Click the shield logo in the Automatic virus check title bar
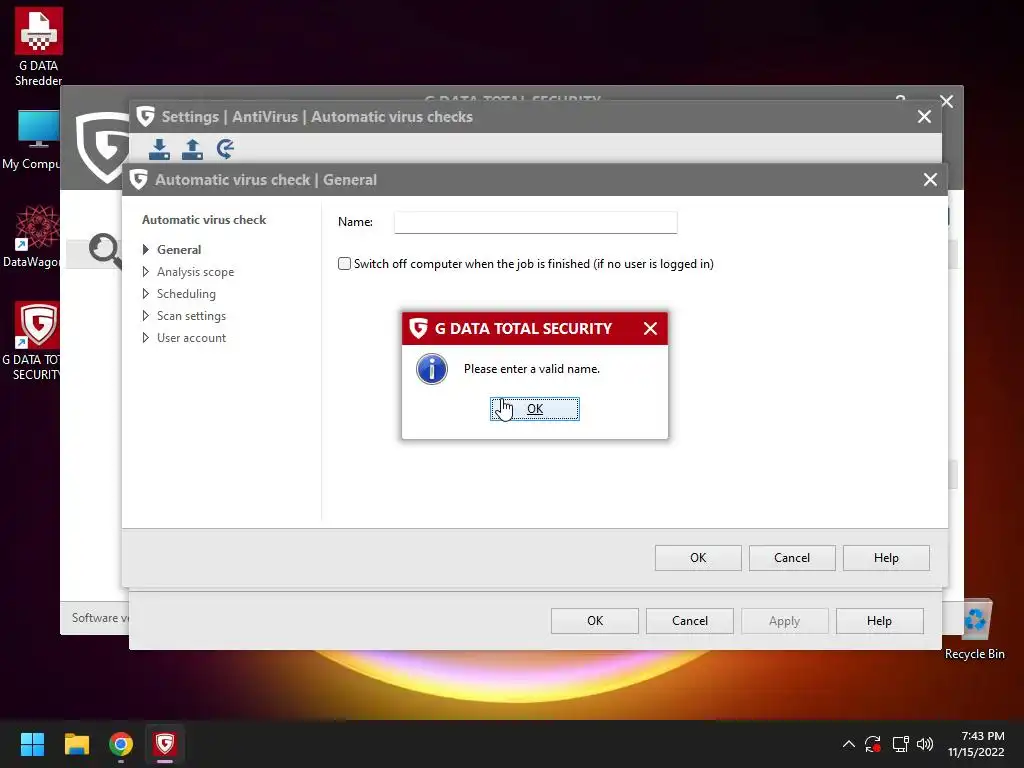 pos(138,180)
